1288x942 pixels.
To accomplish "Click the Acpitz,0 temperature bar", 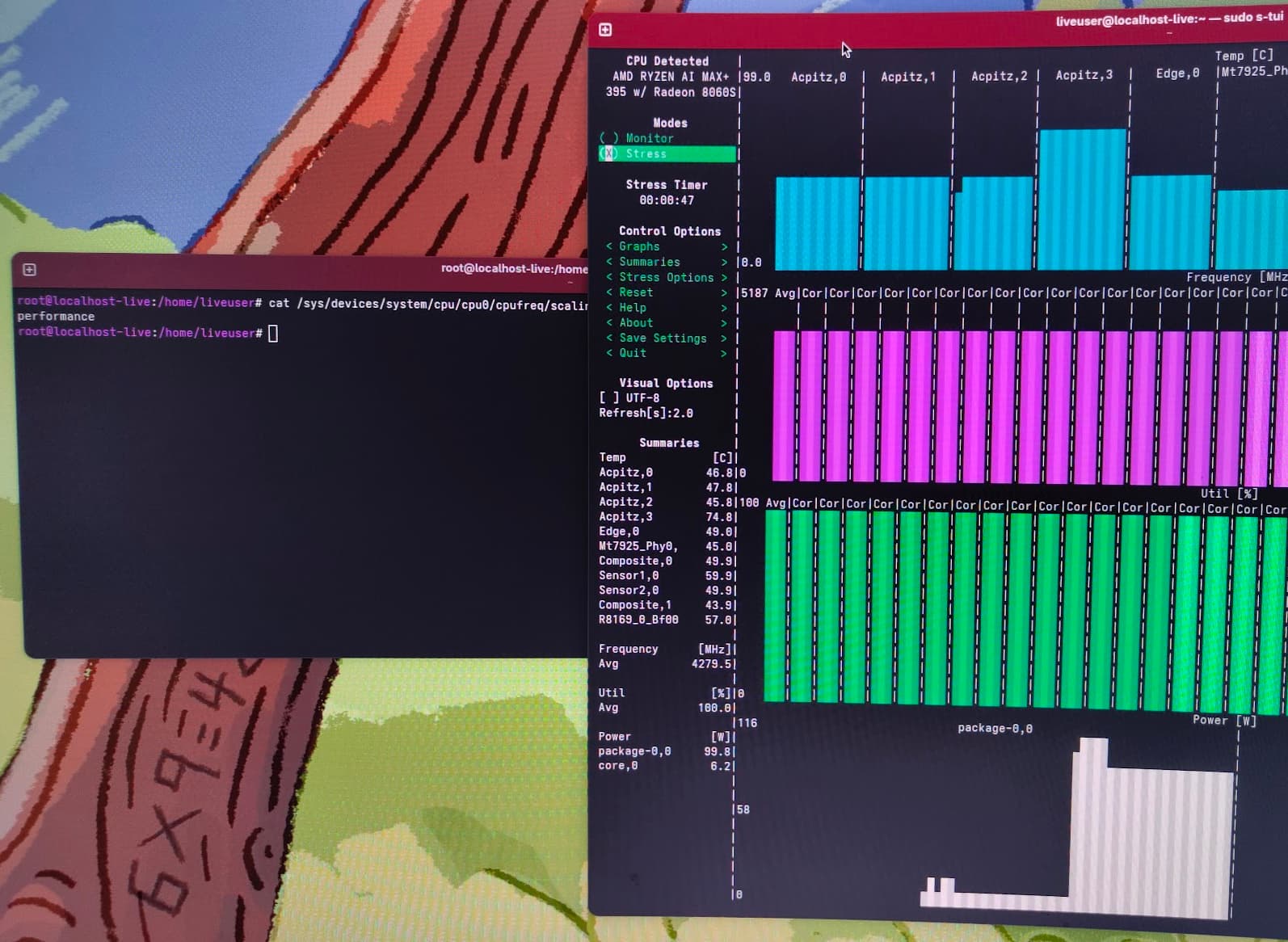I will [818, 224].
